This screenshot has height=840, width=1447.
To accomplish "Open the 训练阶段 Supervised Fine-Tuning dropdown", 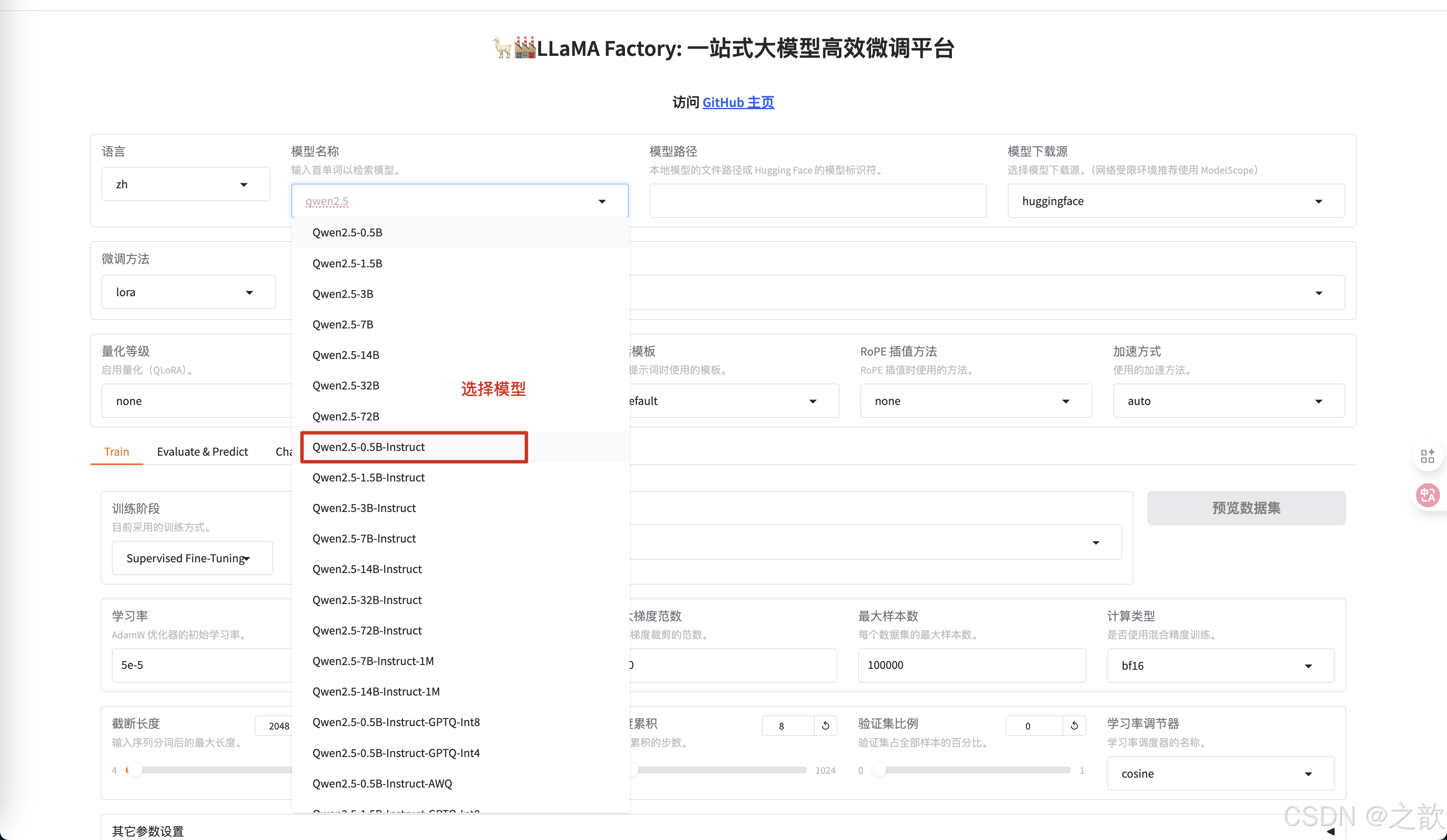I will click(x=192, y=558).
